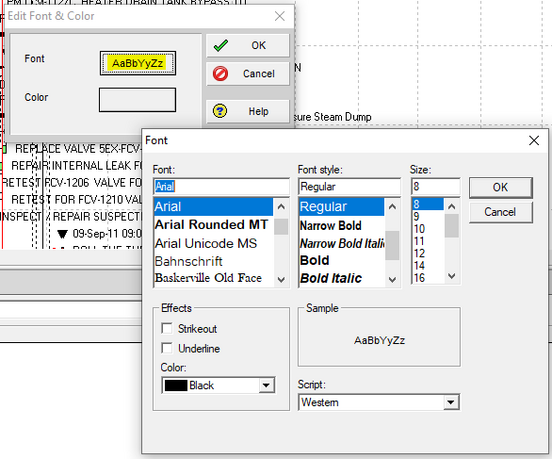552x459 pixels.
Task: Select size 10 in list
Action: 428,229
